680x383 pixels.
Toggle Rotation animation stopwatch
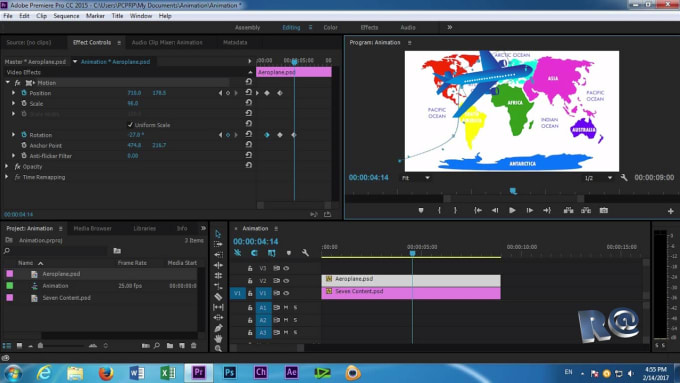click(x=24, y=135)
